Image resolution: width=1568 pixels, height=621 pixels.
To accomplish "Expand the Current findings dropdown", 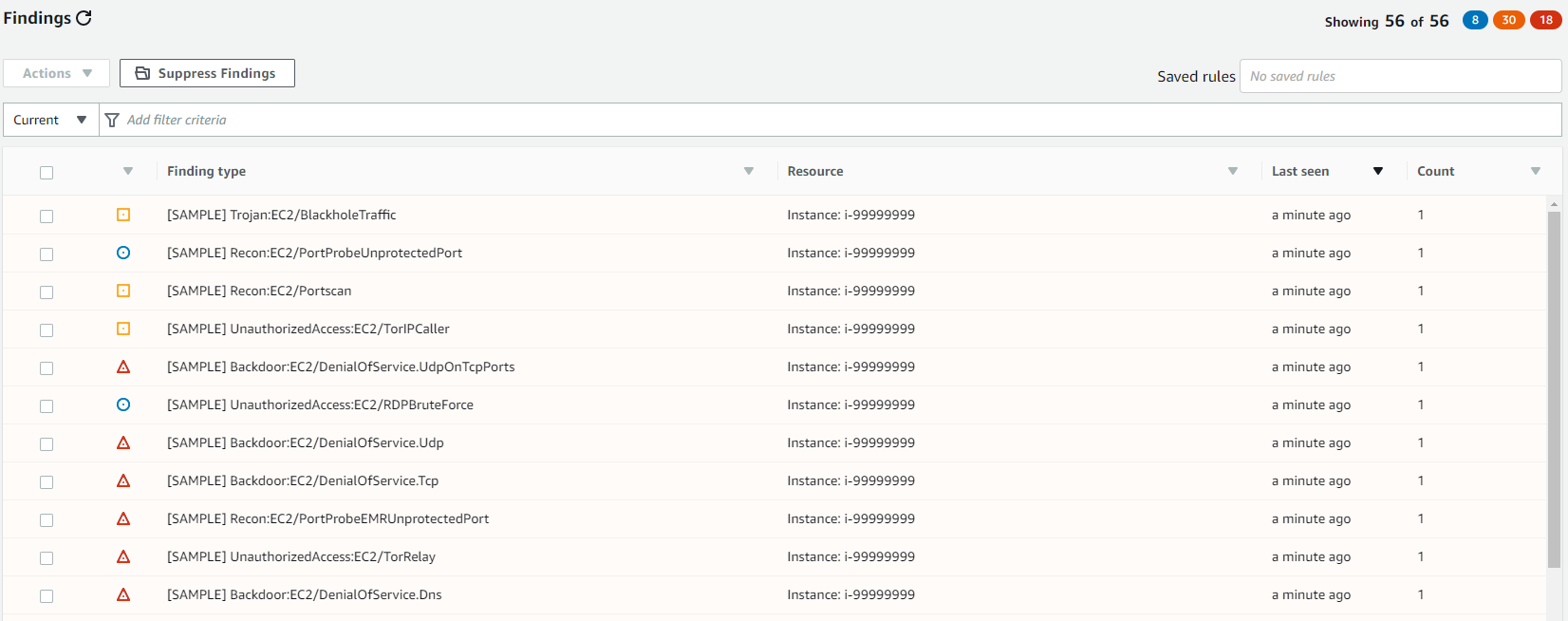I will point(50,120).
